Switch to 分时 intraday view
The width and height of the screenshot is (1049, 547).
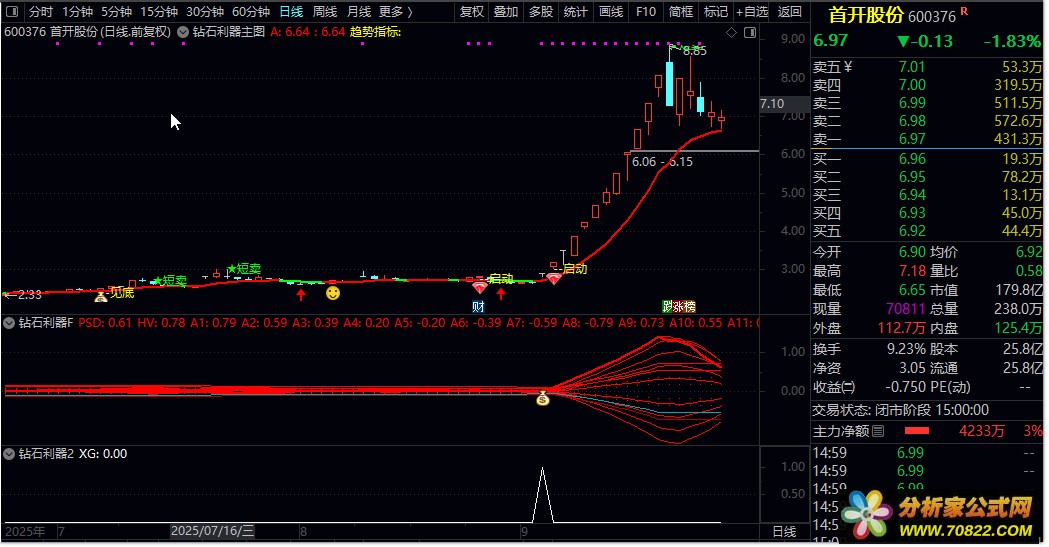pyautogui.click(x=41, y=11)
